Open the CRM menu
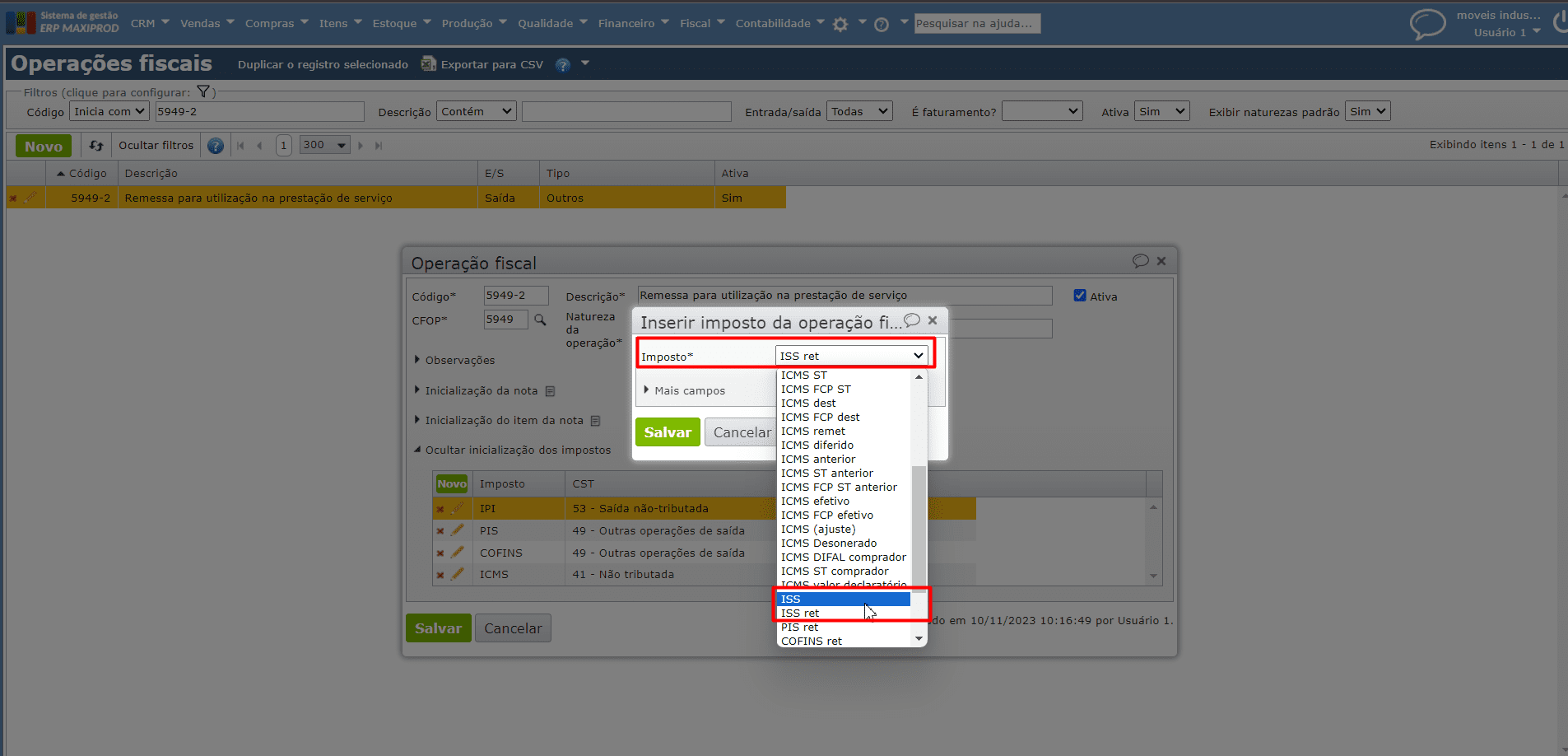This screenshot has width=1568, height=756. coord(149,23)
